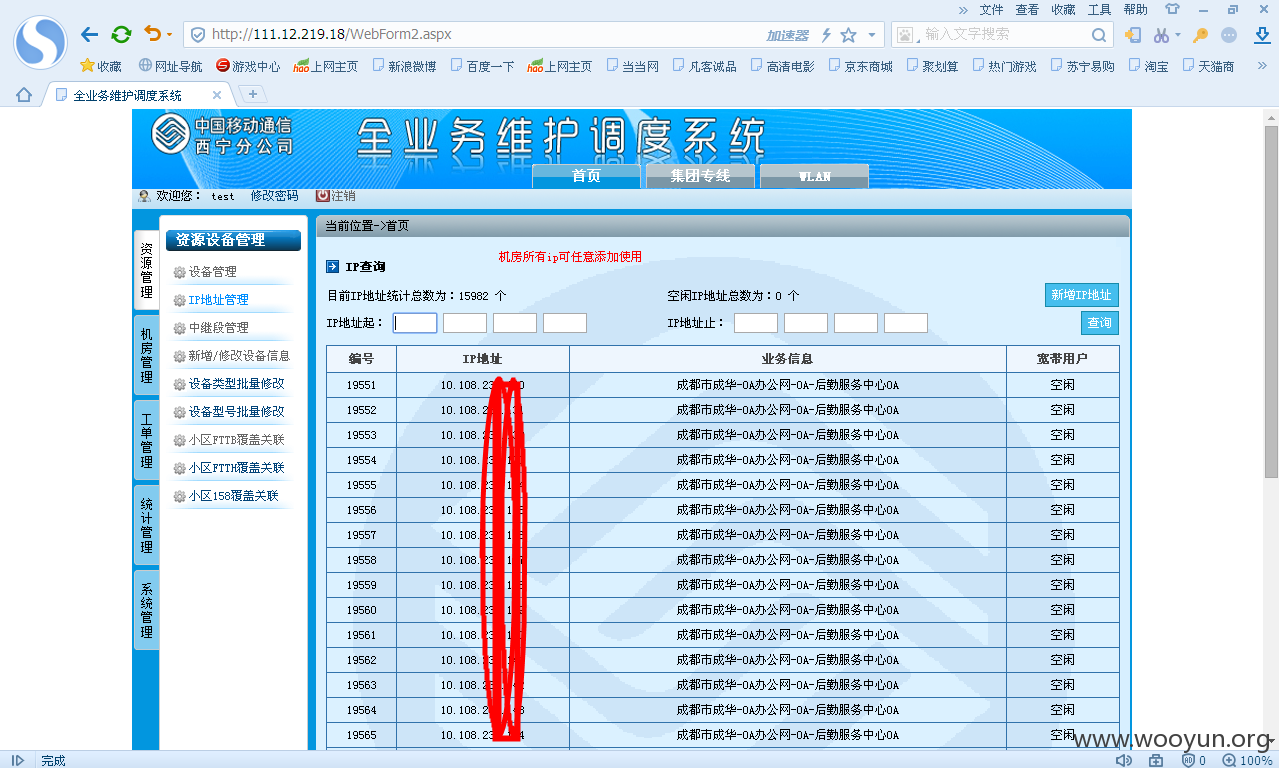Click the 收藏 favorites star in bookmarks bar
The image size is (1279, 768).
click(x=101, y=66)
